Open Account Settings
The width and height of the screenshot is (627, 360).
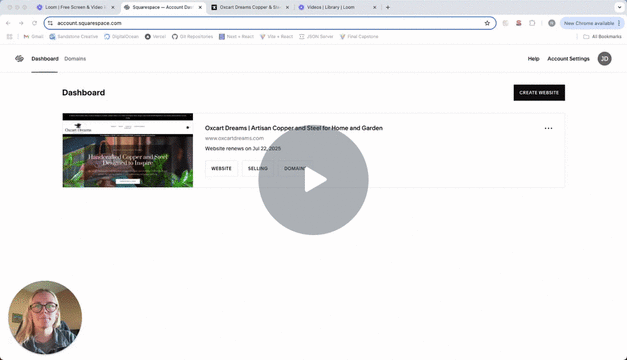[568, 59]
